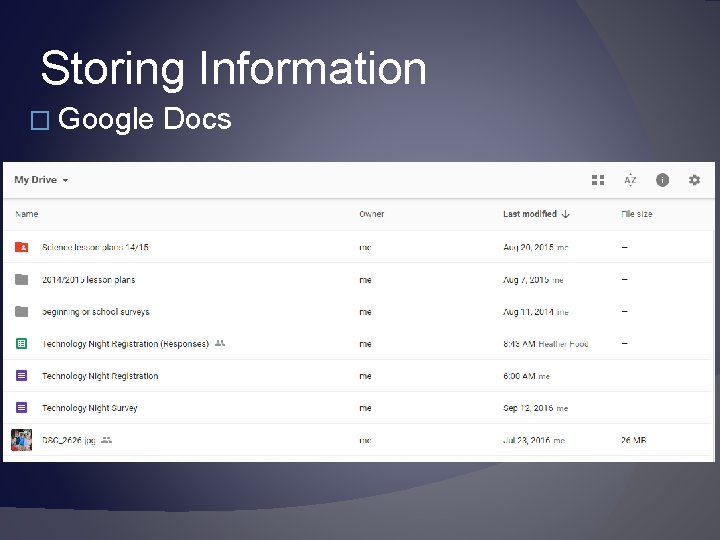Reverse sort with Last modified arrow
Viewport: 720px width, 540px height.
point(566,214)
